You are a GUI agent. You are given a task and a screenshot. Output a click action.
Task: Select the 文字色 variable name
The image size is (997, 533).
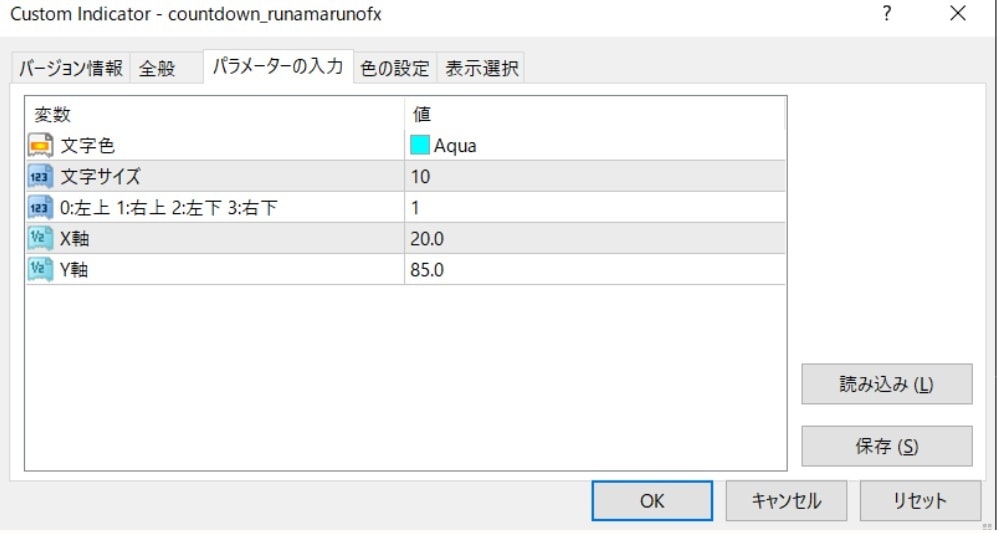(x=88, y=146)
